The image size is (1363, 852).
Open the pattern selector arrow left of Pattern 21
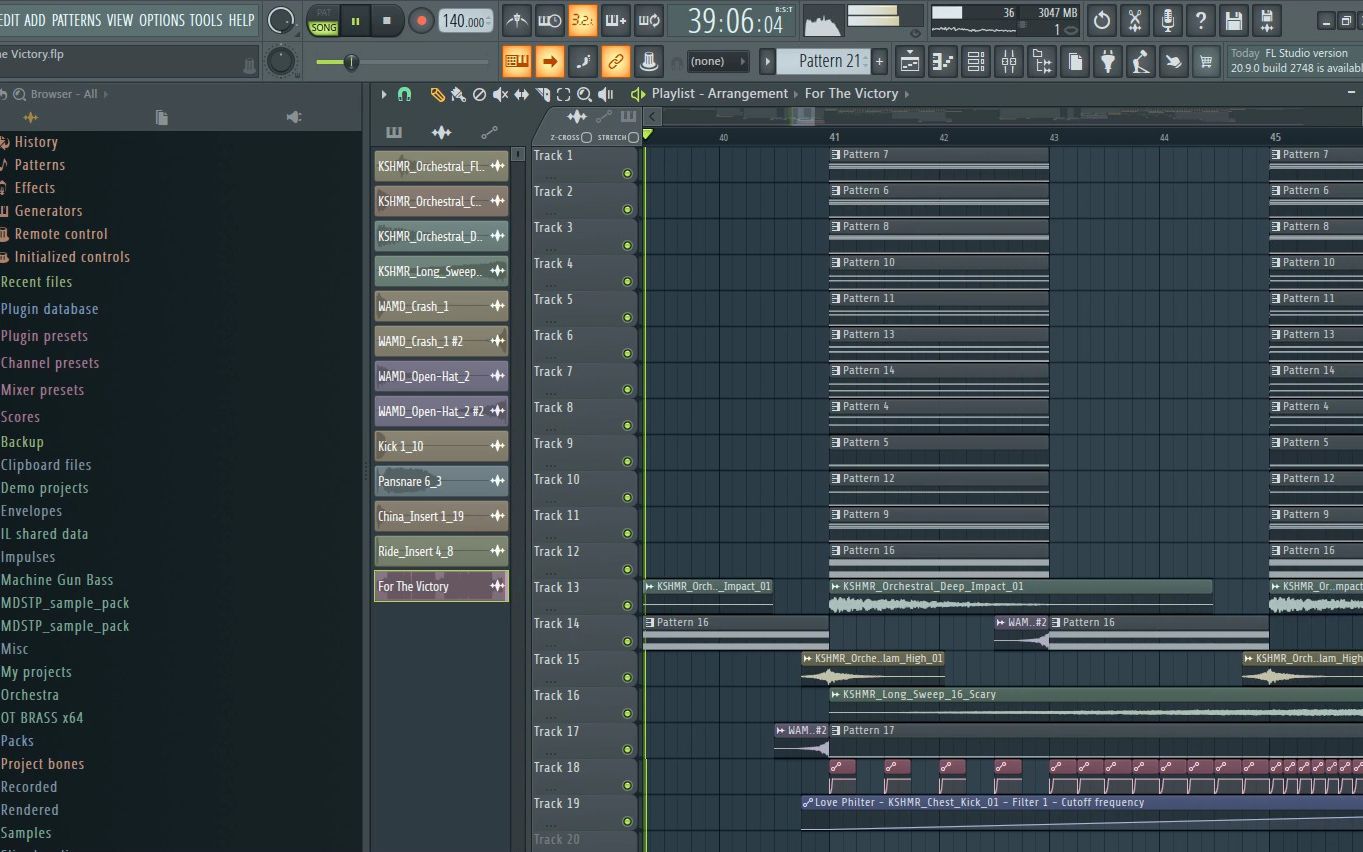(768, 62)
